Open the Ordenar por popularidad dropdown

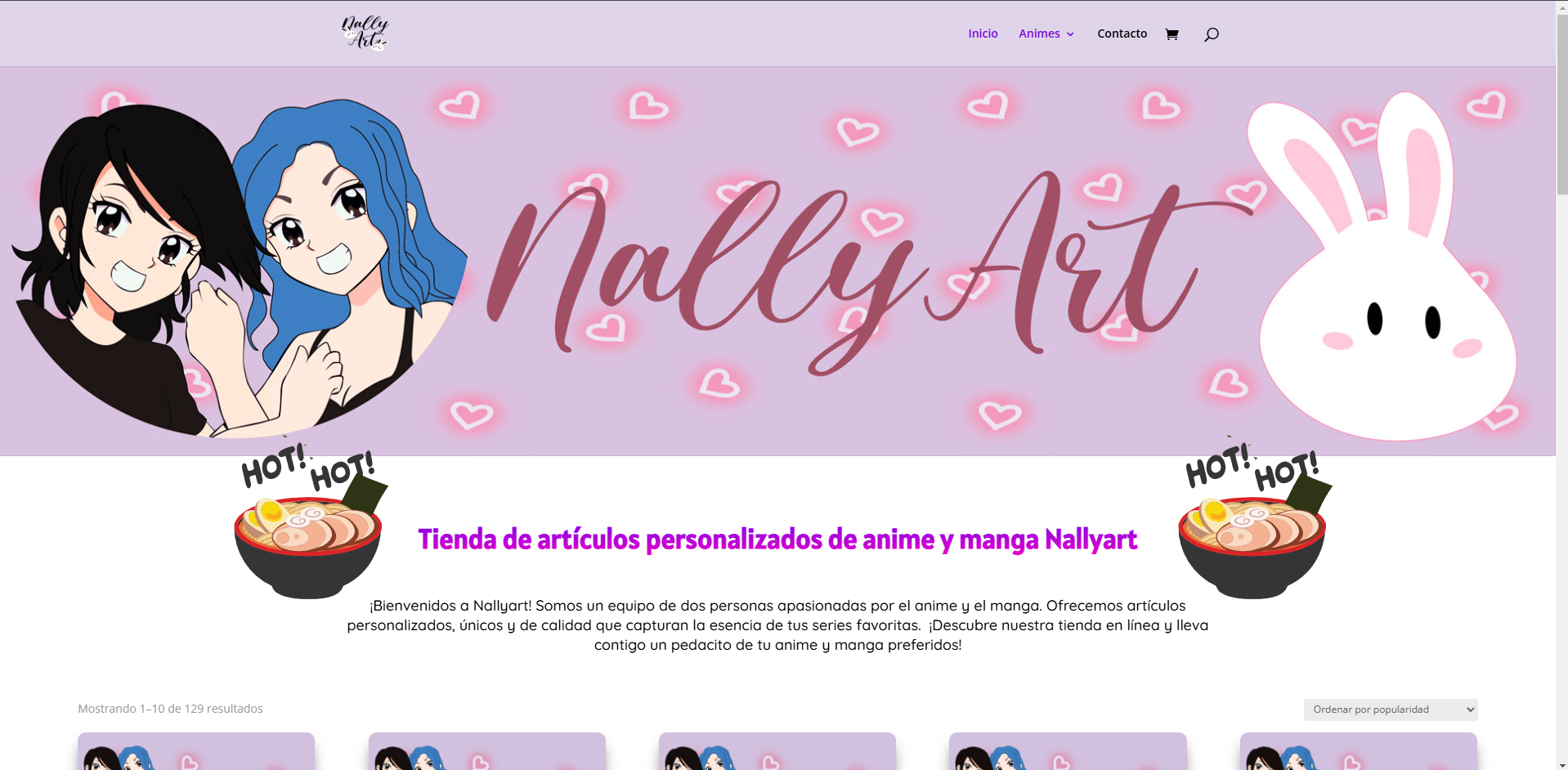point(1391,710)
